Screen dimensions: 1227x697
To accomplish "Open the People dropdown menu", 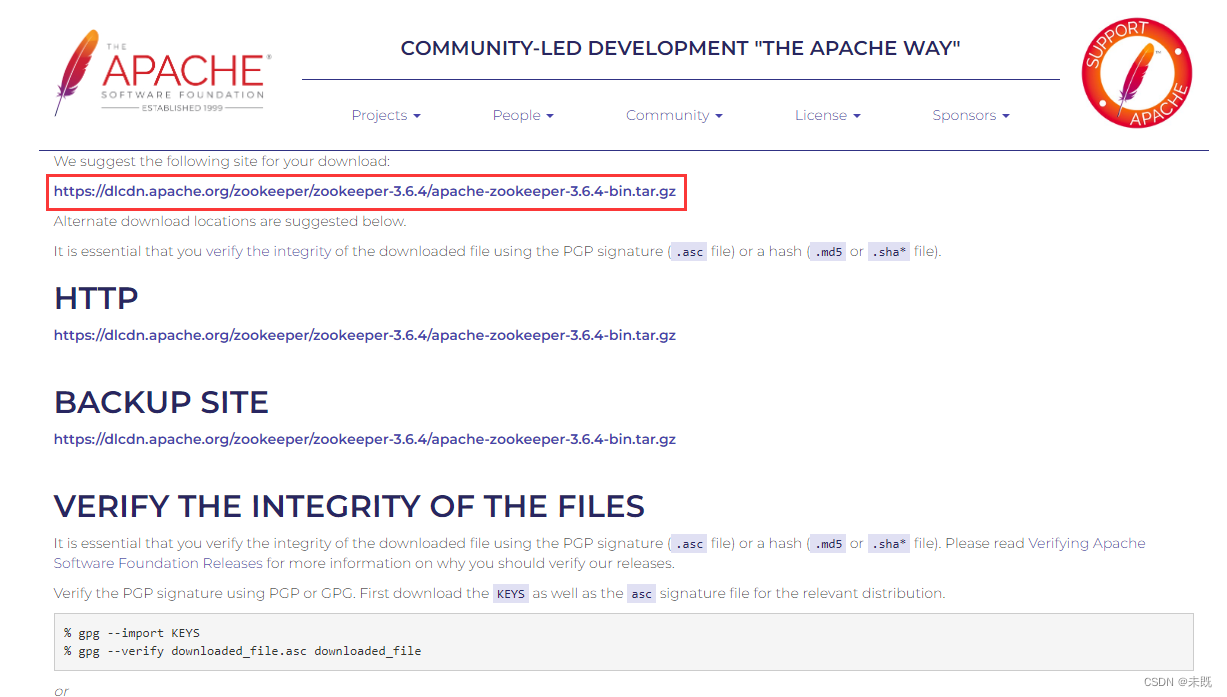I will click(x=523, y=115).
